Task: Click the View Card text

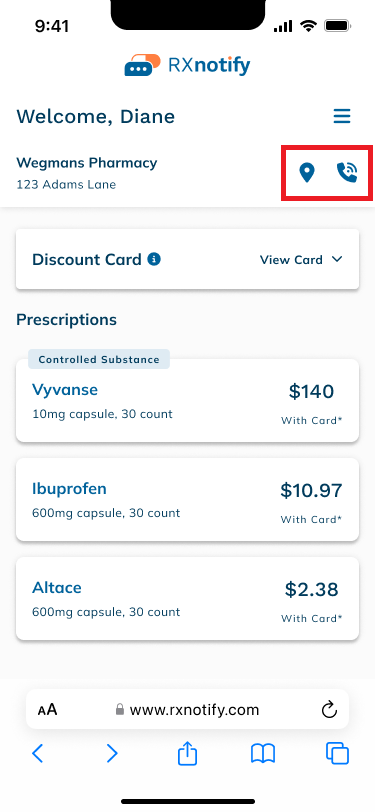Action: [291, 259]
